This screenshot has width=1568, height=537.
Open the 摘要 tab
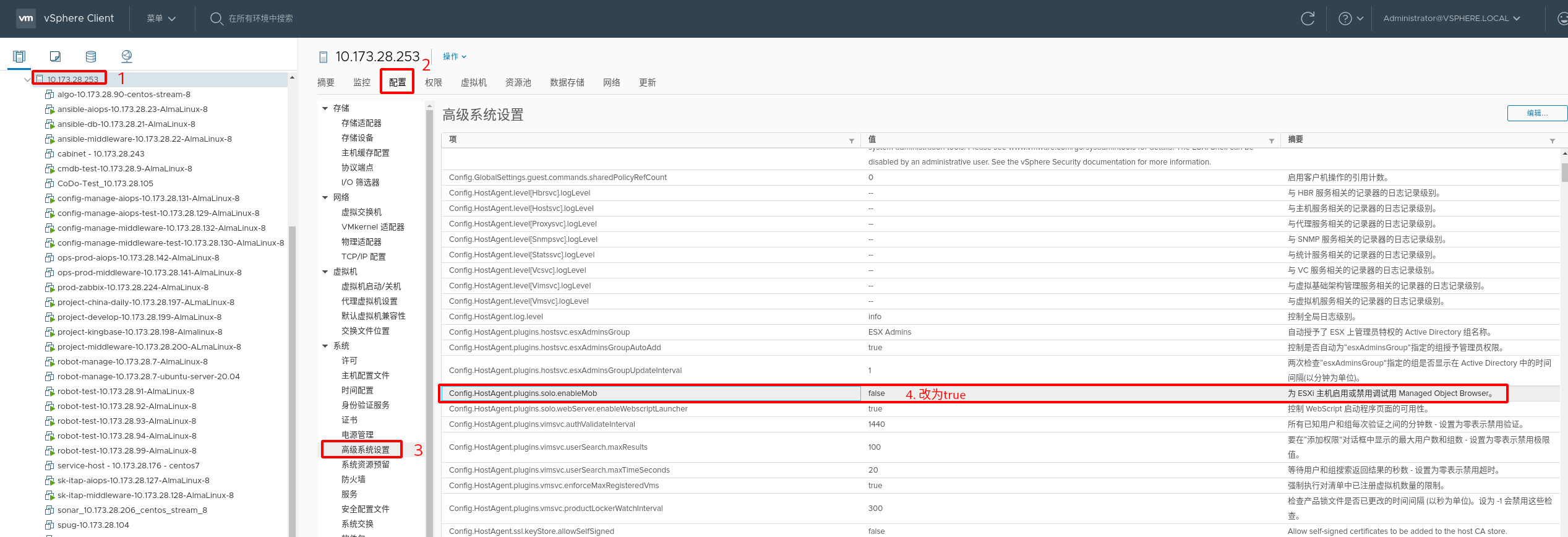326,82
